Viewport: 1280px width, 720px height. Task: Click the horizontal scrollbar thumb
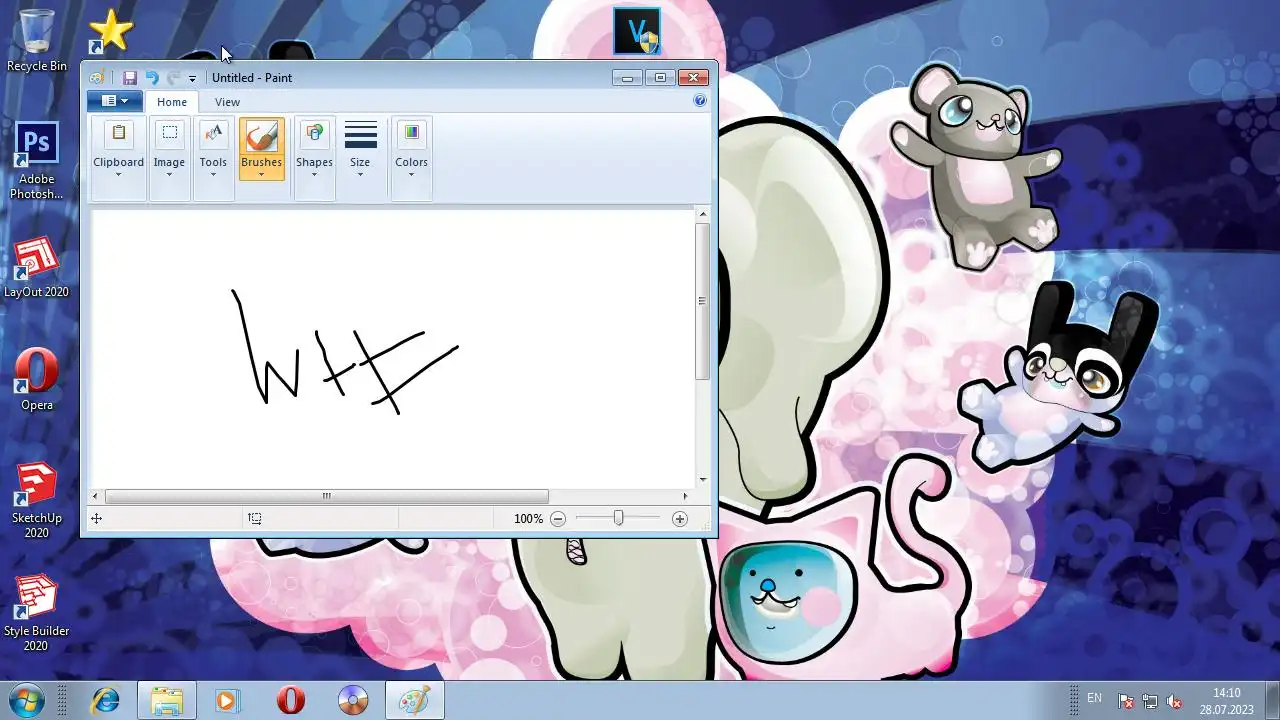coord(326,496)
